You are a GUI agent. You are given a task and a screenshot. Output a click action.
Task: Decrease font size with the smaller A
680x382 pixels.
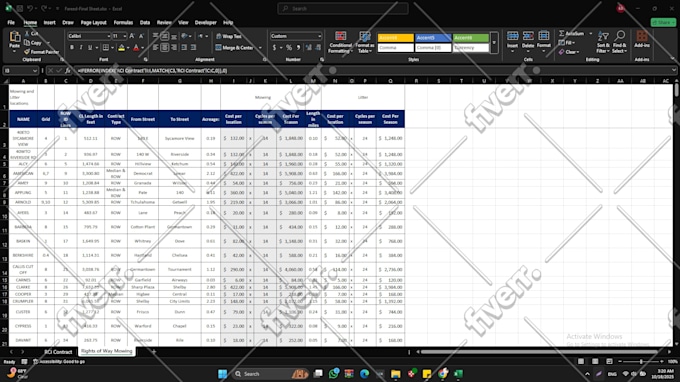(141, 36)
